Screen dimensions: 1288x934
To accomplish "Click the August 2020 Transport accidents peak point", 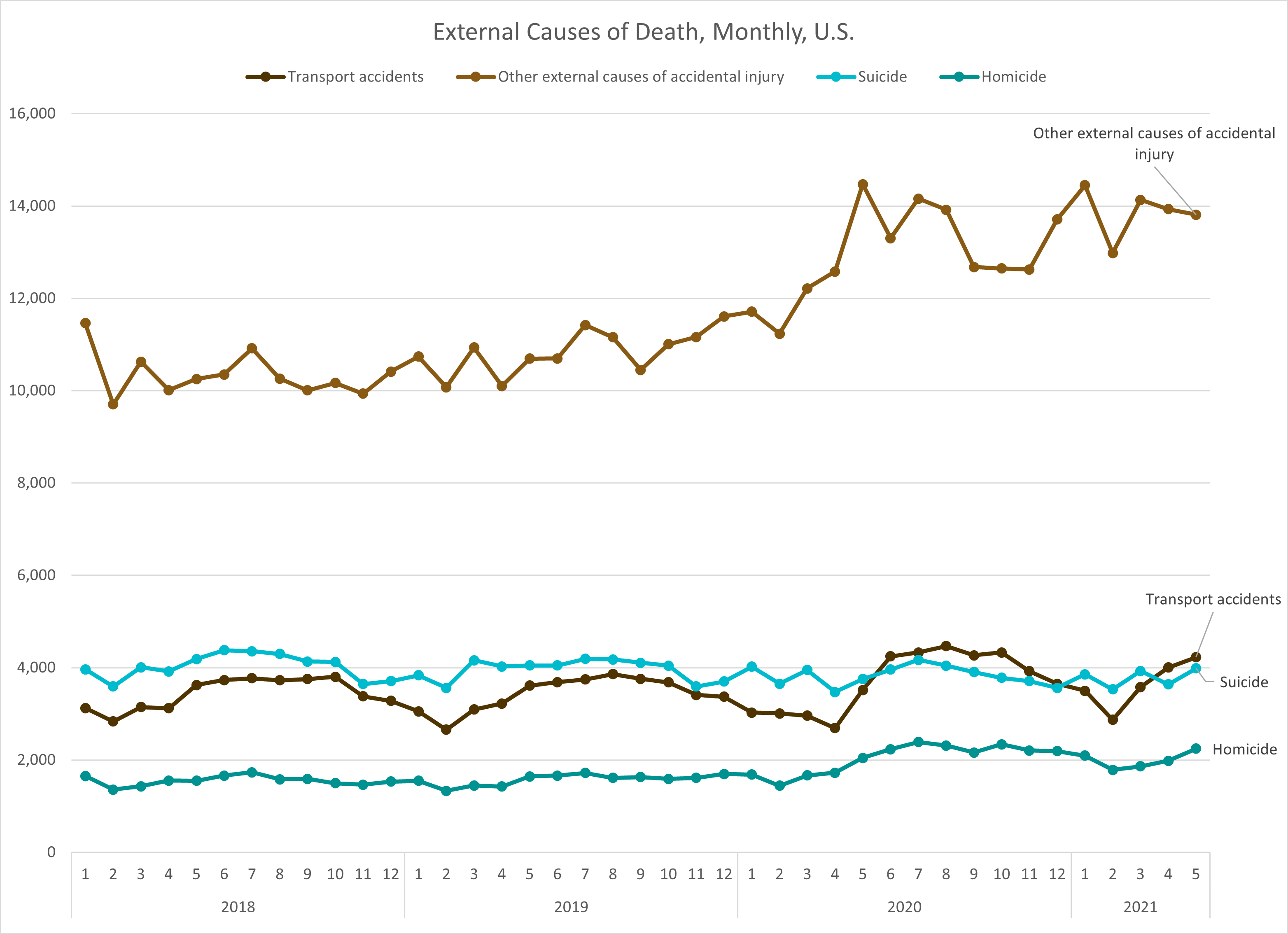I will tap(945, 646).
